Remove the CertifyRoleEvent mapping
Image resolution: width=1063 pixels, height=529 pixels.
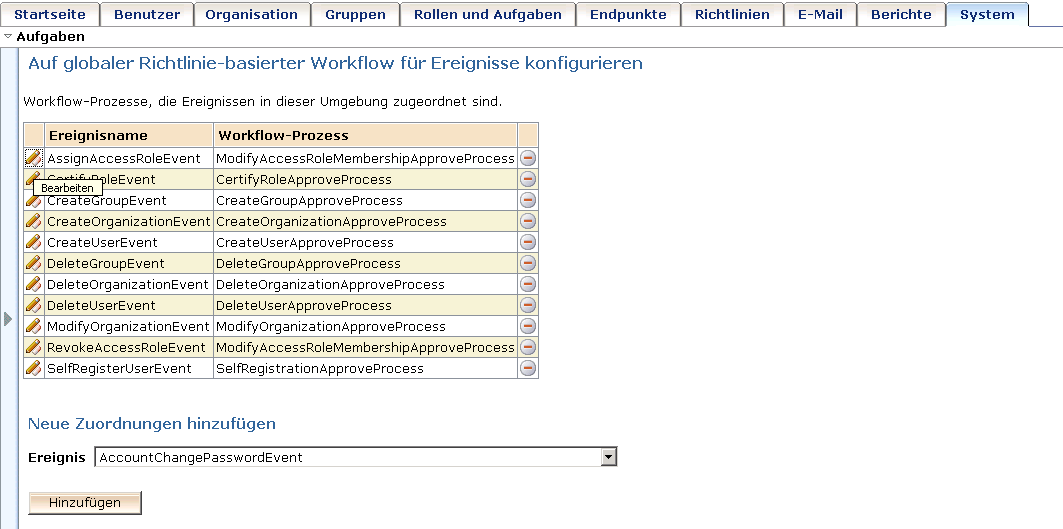(x=528, y=179)
